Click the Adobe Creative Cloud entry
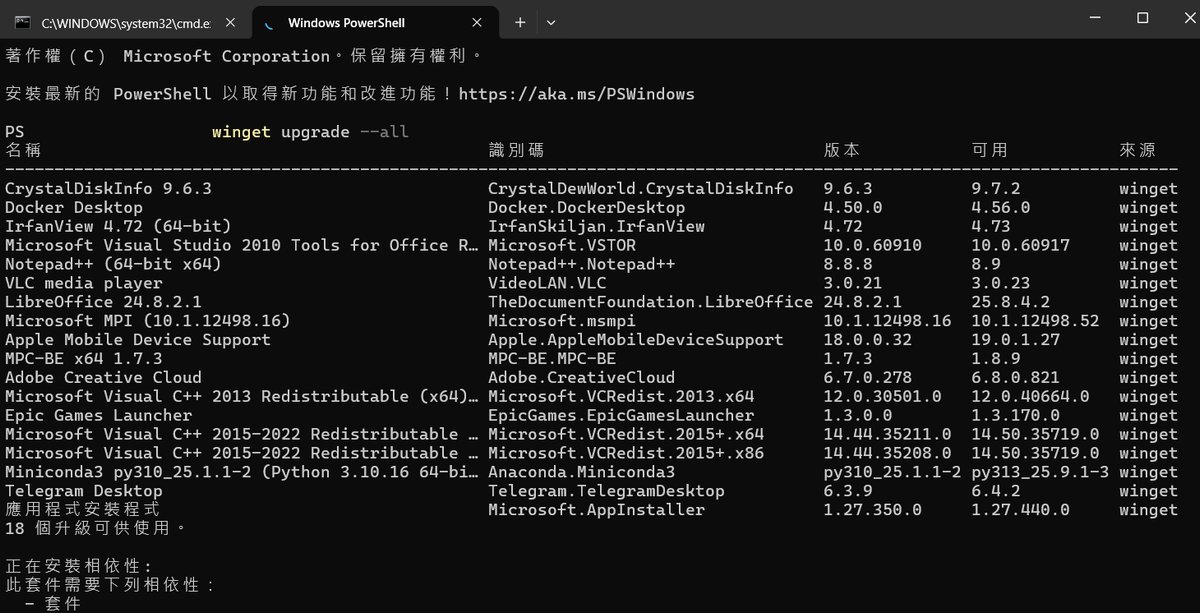The image size is (1200, 613). (x=103, y=377)
